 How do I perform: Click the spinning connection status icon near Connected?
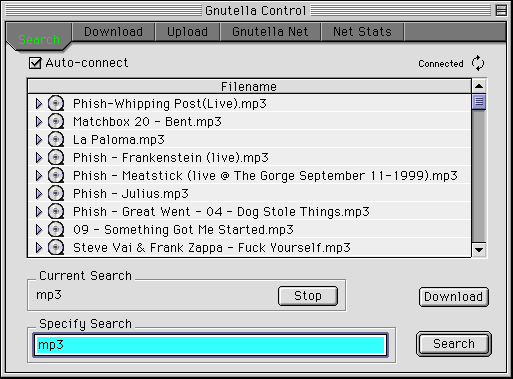tap(478, 63)
